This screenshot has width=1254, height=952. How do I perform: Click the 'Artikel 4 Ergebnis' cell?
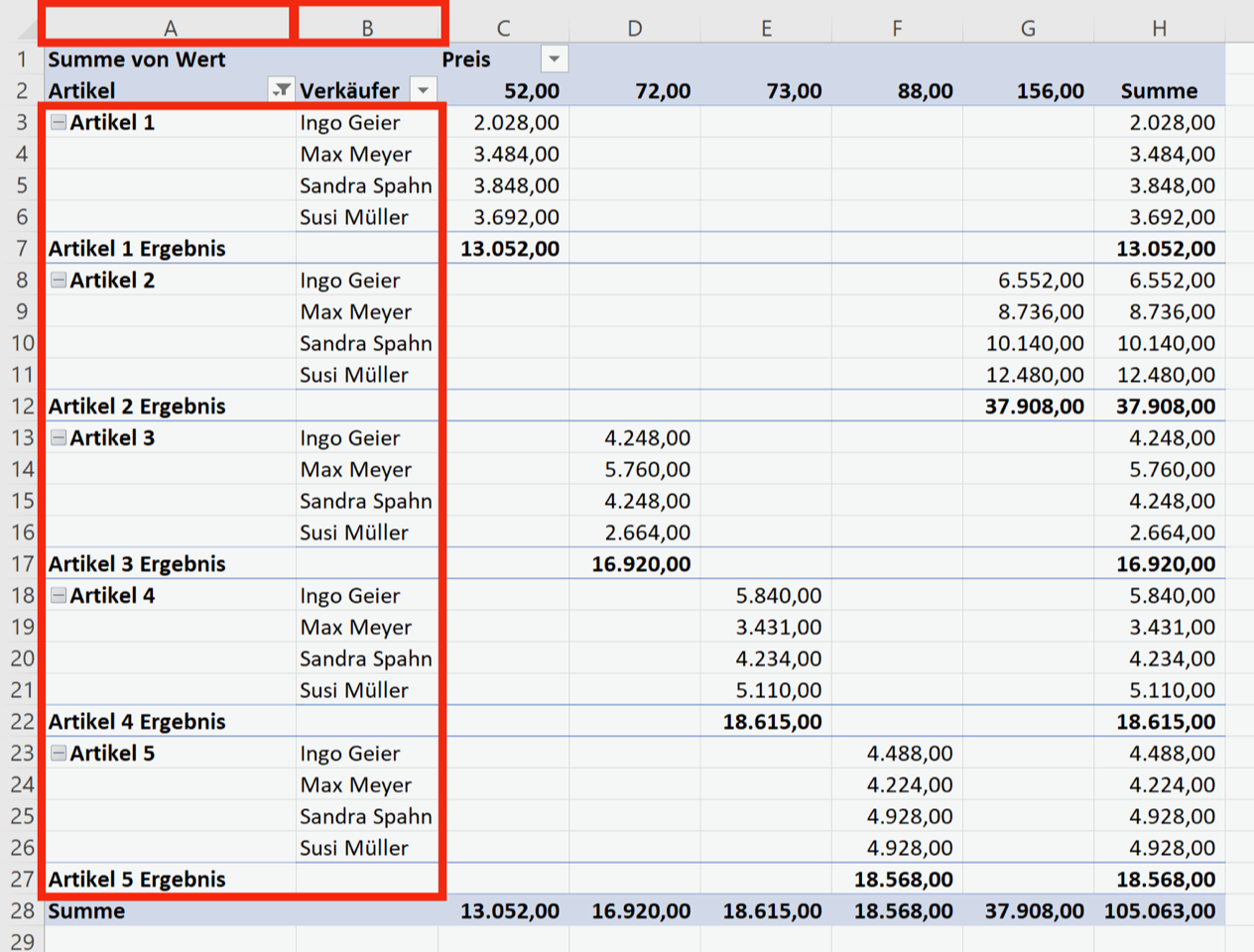coord(170,721)
